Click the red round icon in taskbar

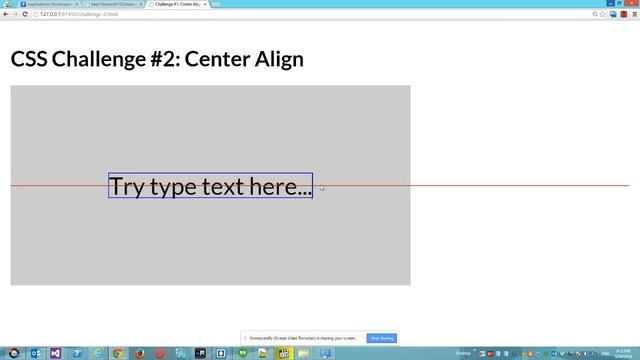point(160,353)
